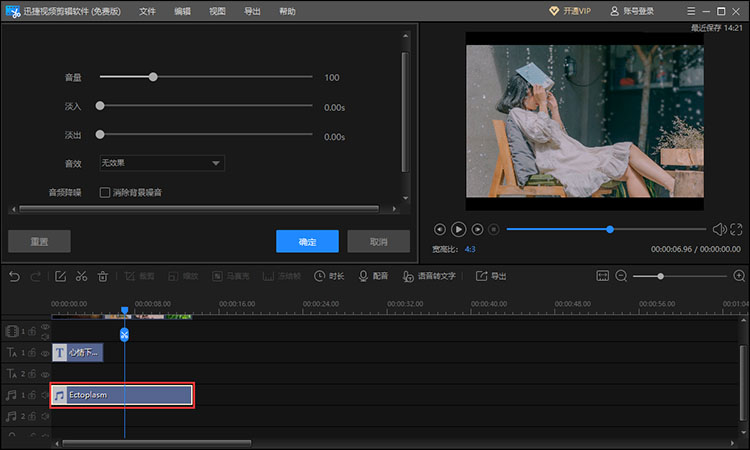Screen dimensions: 750x450
Task: Click the audio panel vertical scrollbar
Action: [405, 112]
